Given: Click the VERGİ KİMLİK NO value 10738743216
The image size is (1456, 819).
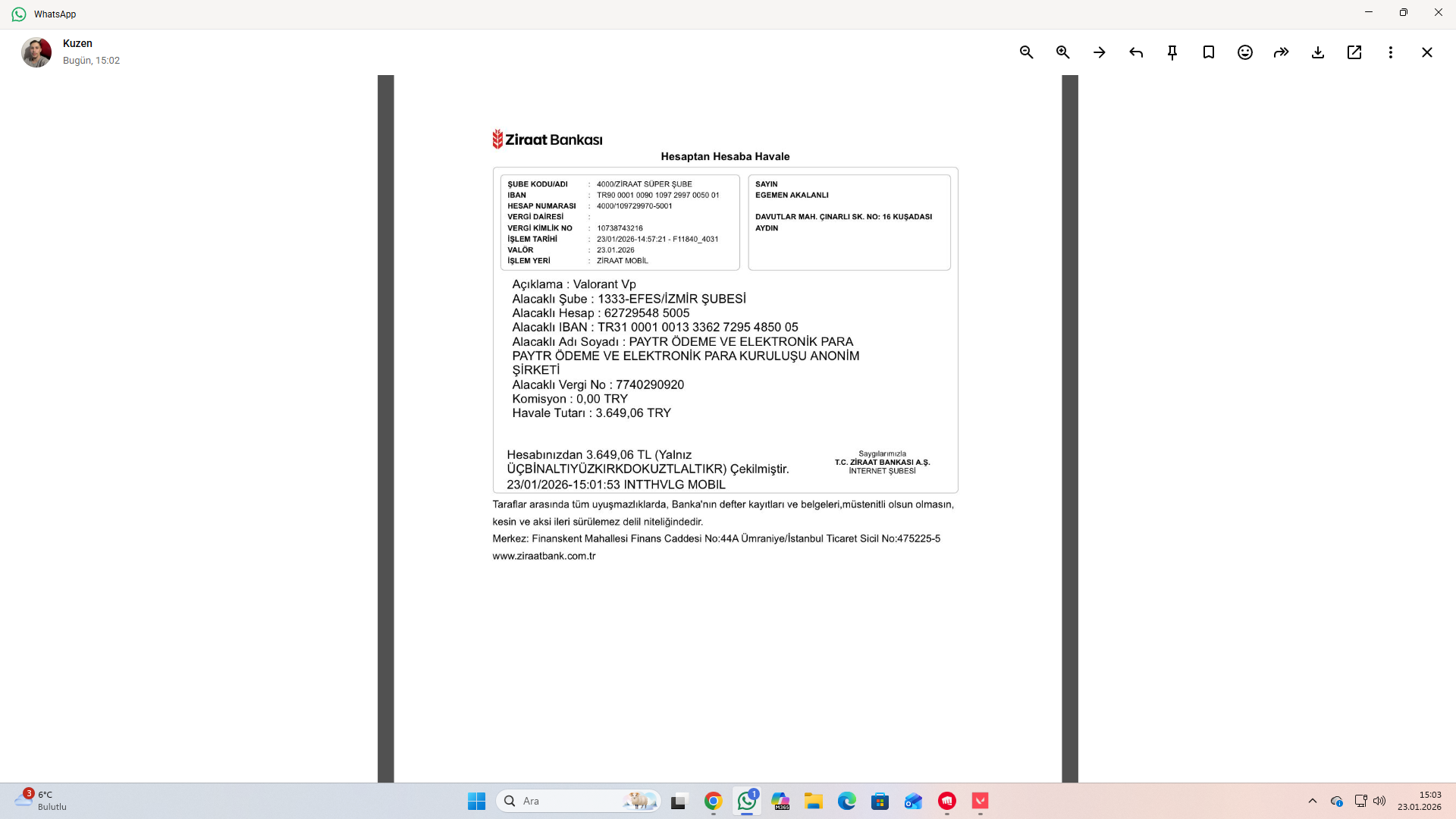Looking at the screenshot, I should [620, 228].
